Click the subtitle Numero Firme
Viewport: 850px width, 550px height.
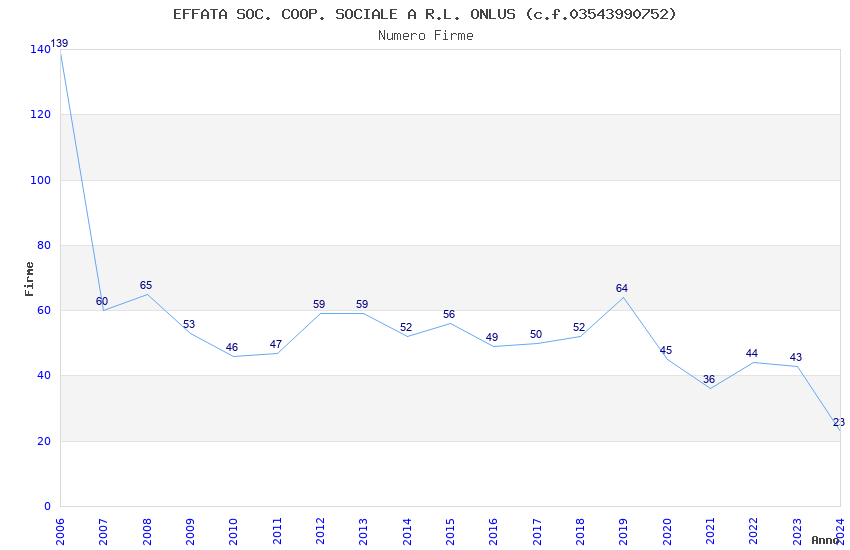click(426, 36)
